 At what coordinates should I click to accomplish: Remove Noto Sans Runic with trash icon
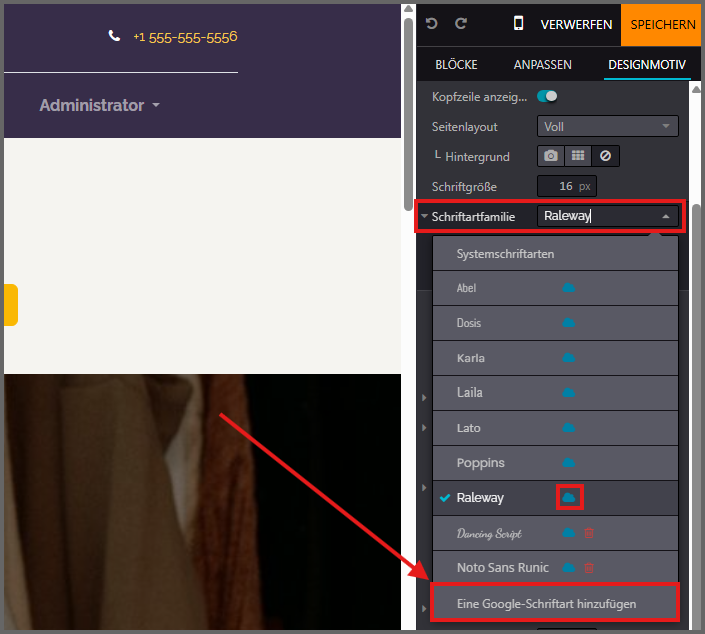[x=589, y=568]
